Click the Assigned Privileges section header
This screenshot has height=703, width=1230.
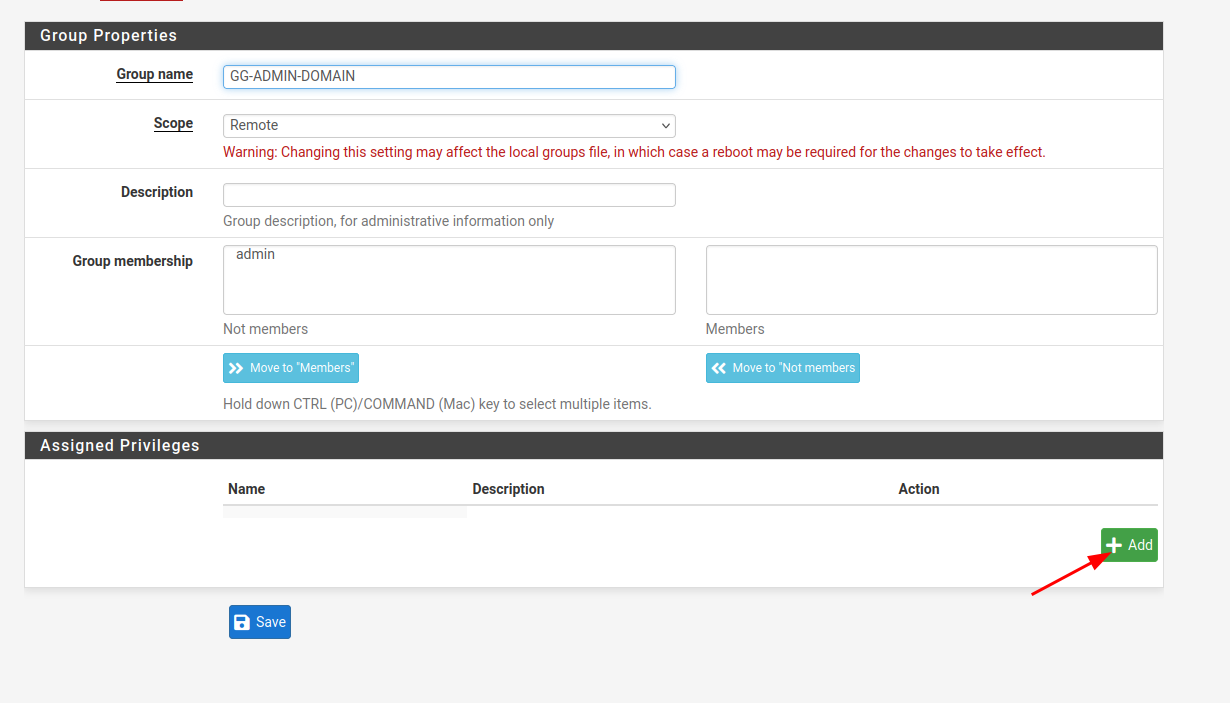point(120,446)
